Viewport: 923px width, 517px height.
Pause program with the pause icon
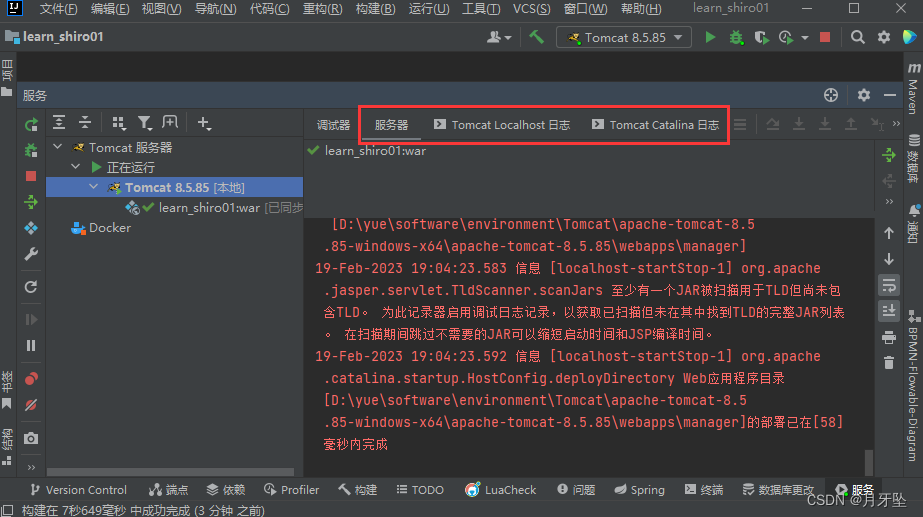31,346
